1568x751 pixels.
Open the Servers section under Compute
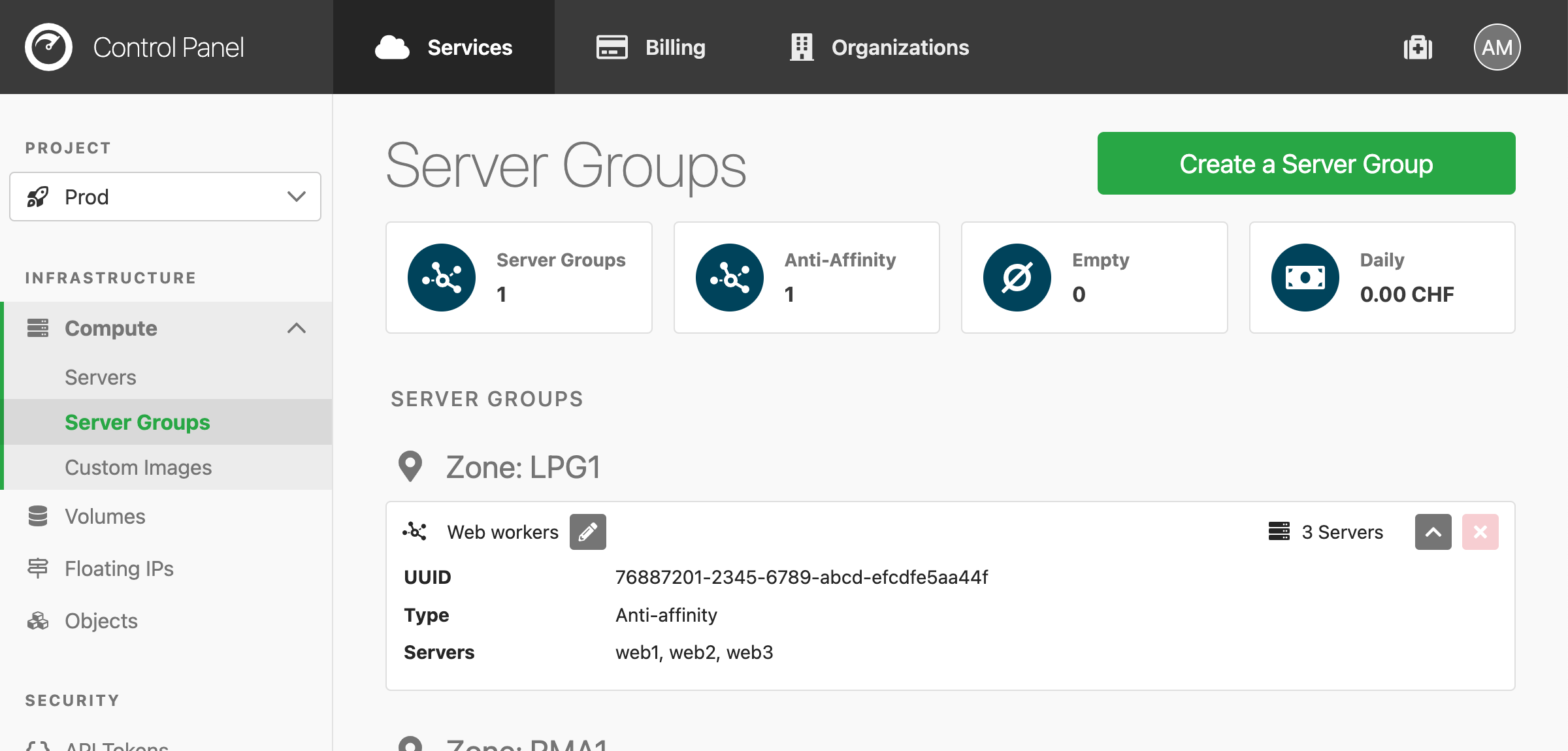pyautogui.click(x=100, y=377)
